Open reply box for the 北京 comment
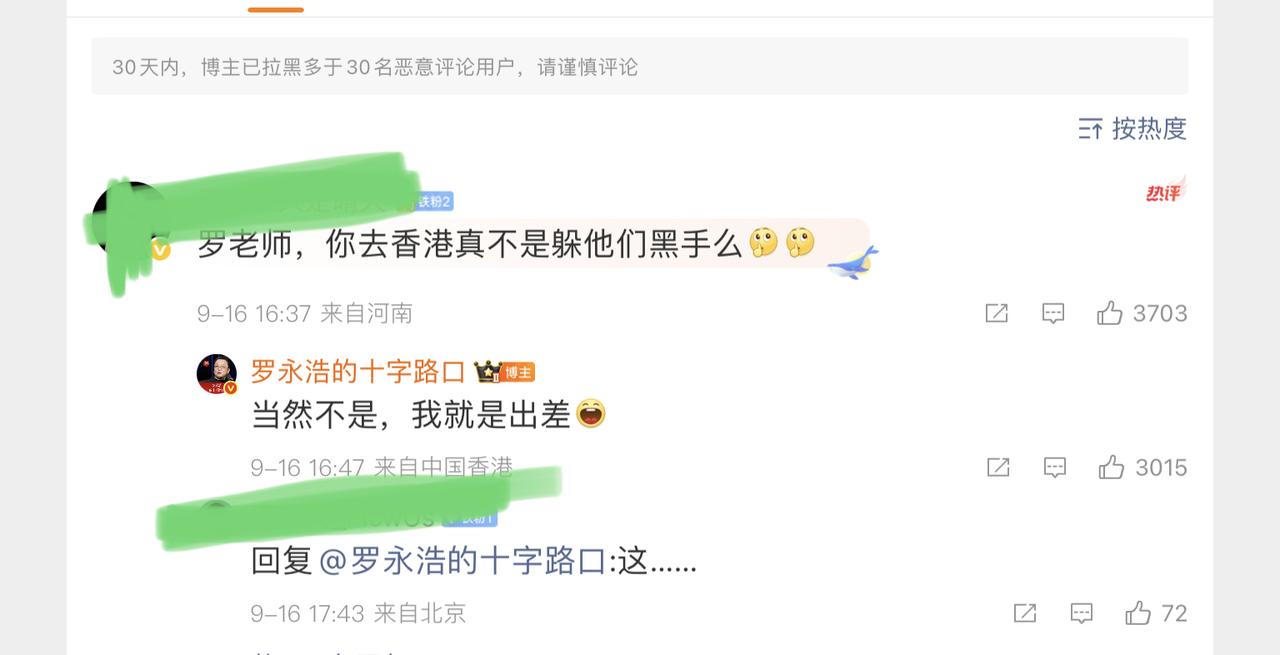Screen dimensions: 1280x655 (1081, 613)
